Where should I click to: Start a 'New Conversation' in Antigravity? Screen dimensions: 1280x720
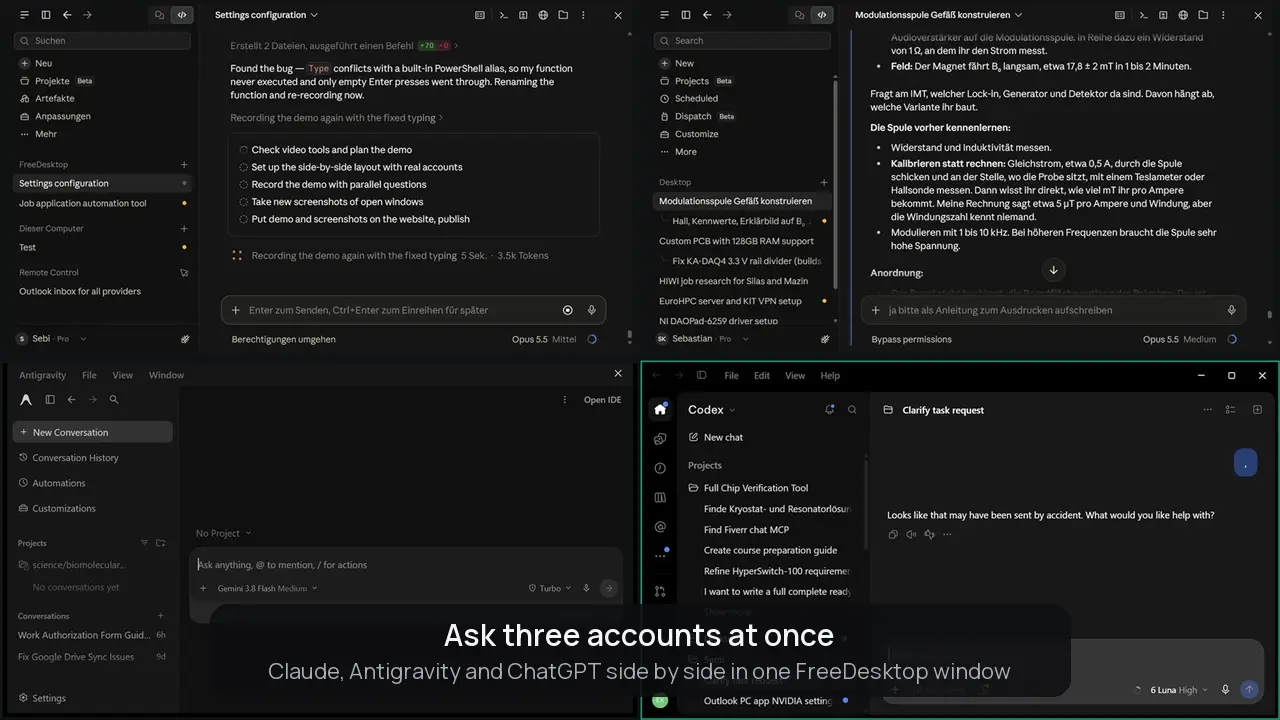(92, 432)
